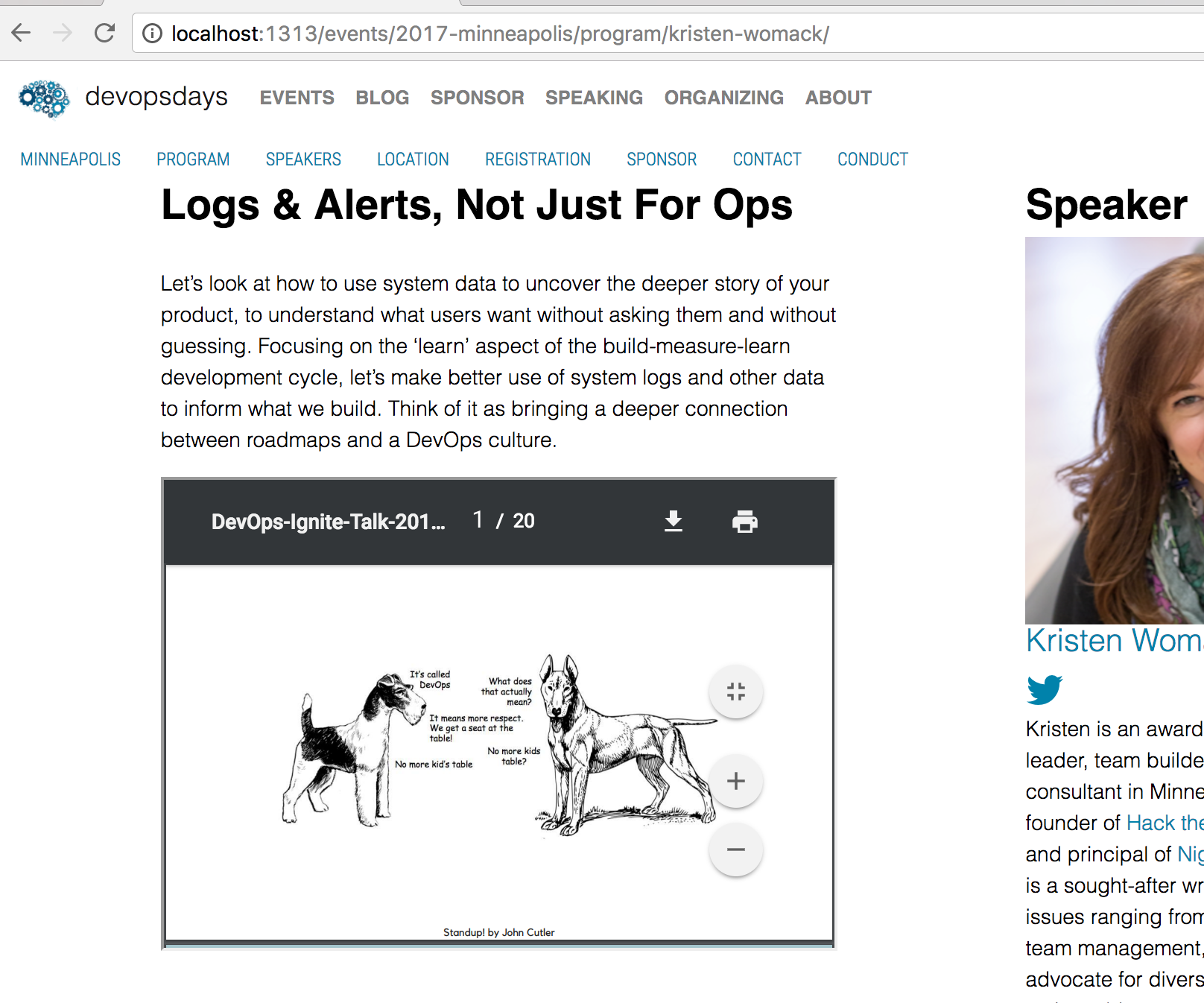Click the Kristen Womack speaker name link
The image size is (1204, 1003).
pyautogui.click(x=1115, y=641)
